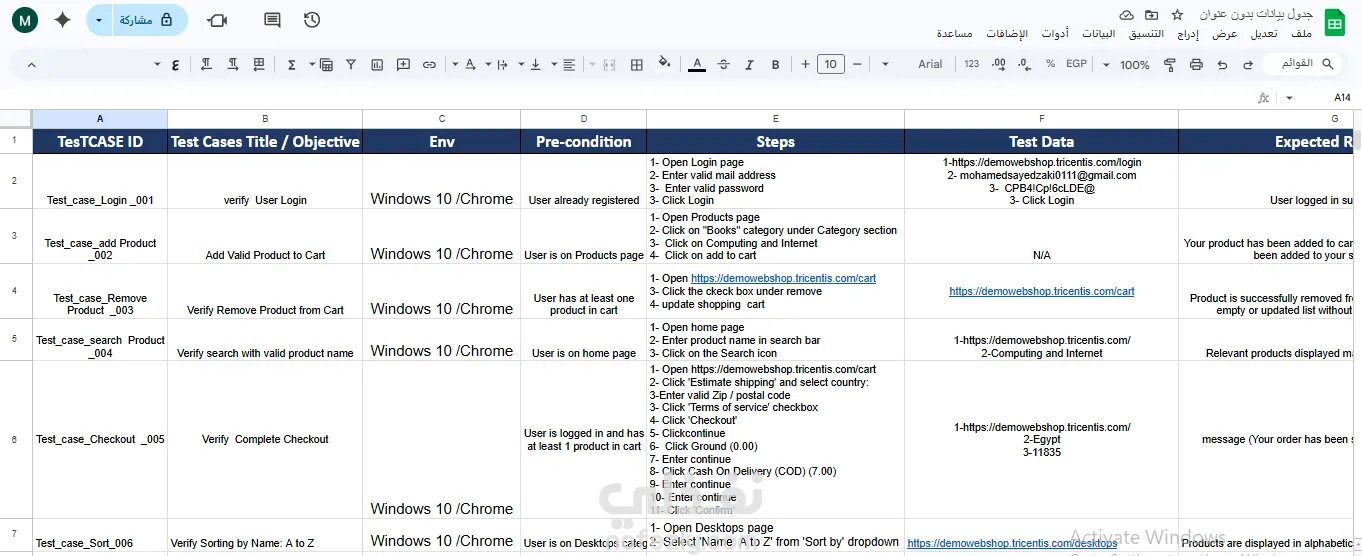Select the paint format roller
The height and width of the screenshot is (556, 1362).
pyautogui.click(x=1169, y=64)
